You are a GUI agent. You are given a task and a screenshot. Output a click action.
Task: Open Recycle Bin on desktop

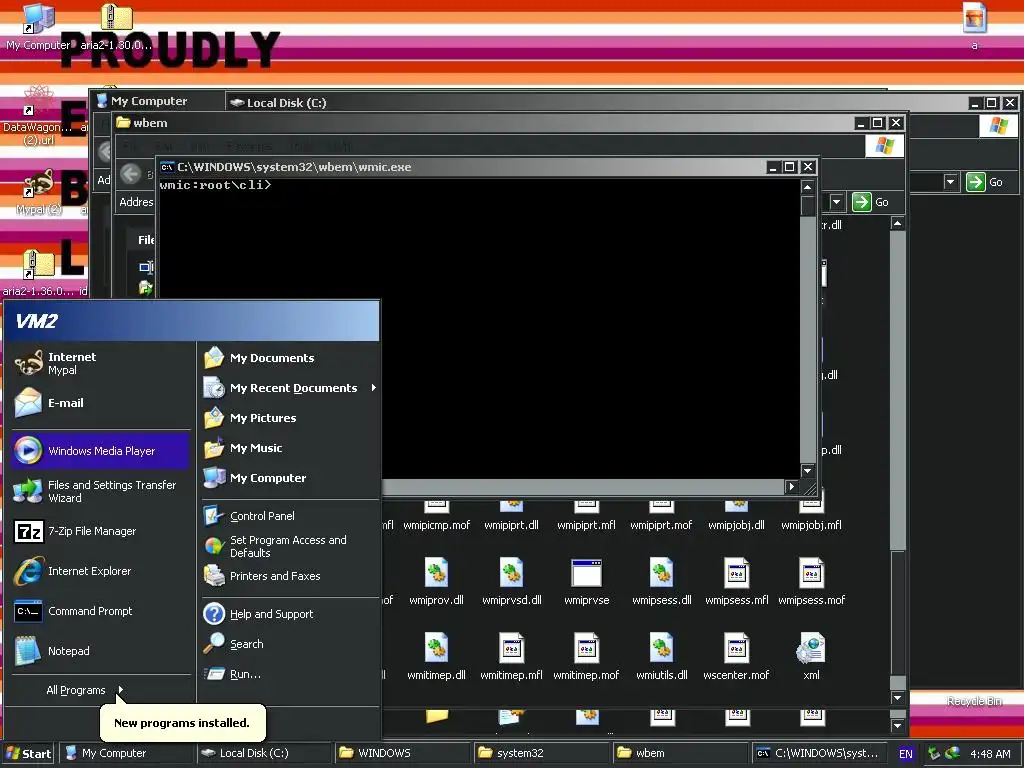[x=974, y=701]
